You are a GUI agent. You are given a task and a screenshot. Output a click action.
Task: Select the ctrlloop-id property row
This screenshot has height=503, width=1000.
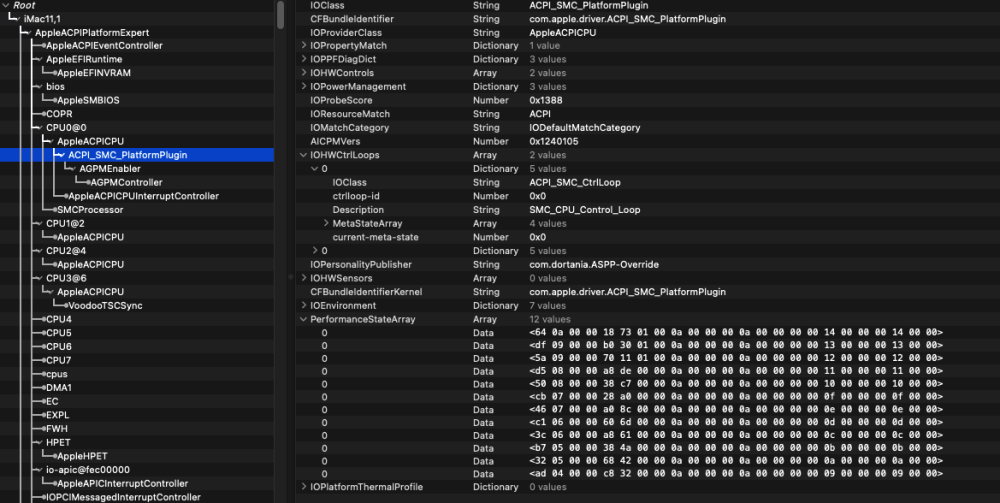click(x=648, y=196)
